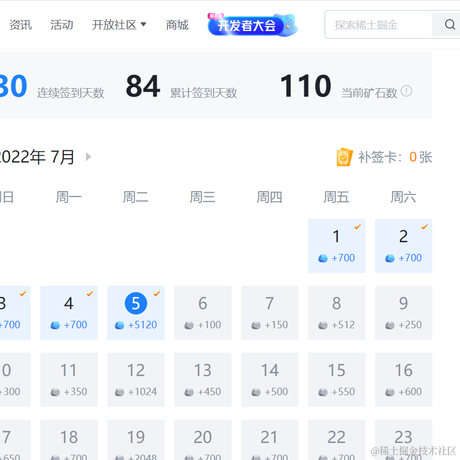
Task: Click the grey ore icon in day 13
Action: pos(189,392)
